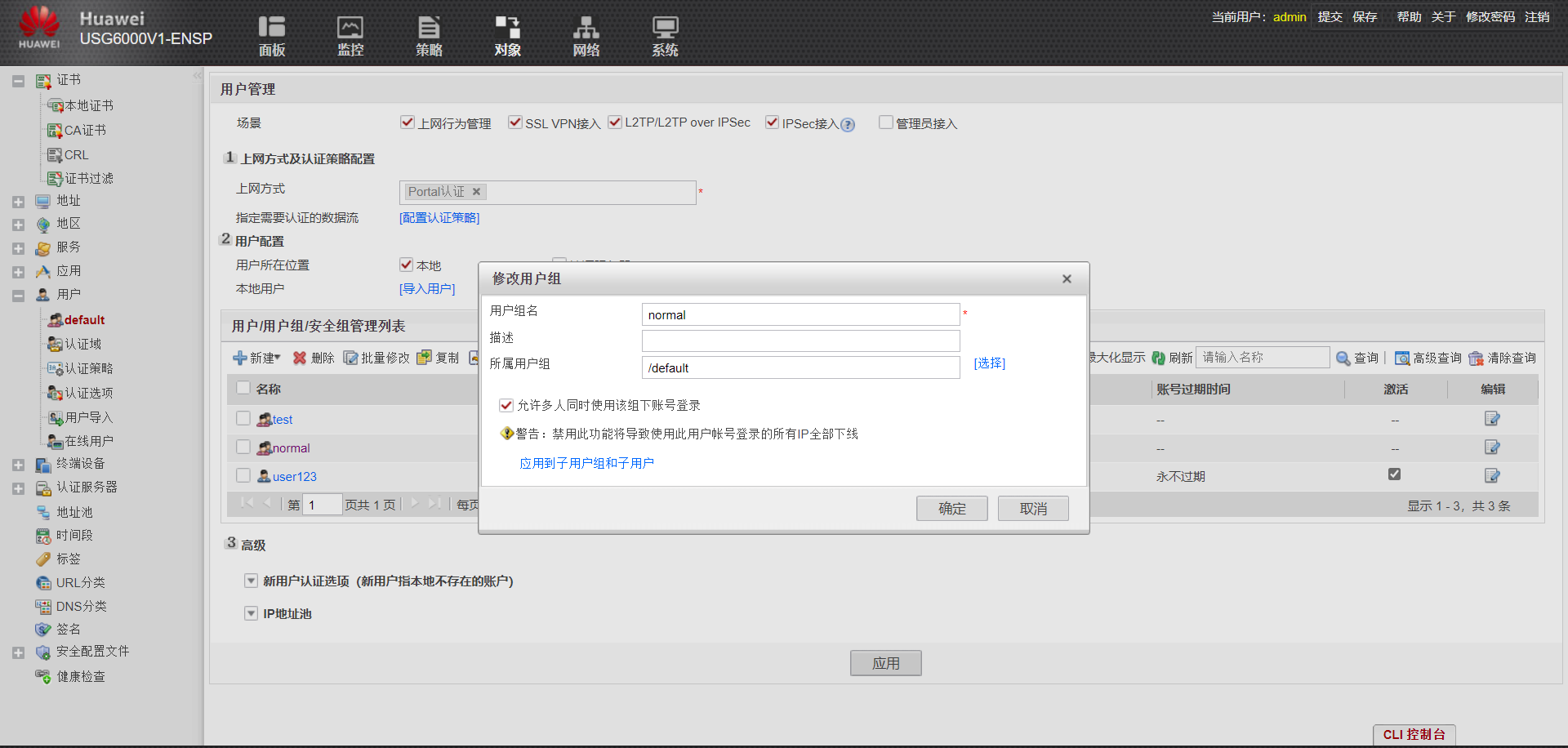1568x748 pixels.
Task: Select 用户导入 icon in sidebar
Action: click(55, 418)
